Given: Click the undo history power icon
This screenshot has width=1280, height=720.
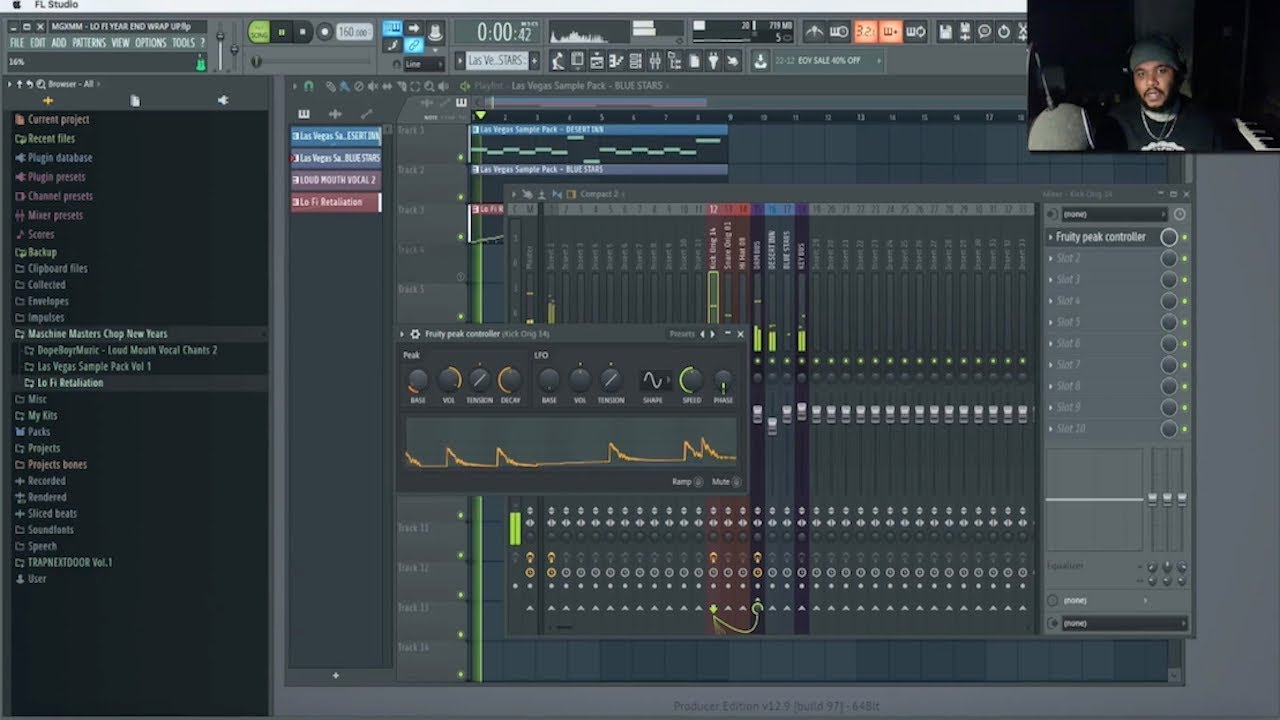Looking at the screenshot, I should pyautogui.click(x=1004, y=32).
